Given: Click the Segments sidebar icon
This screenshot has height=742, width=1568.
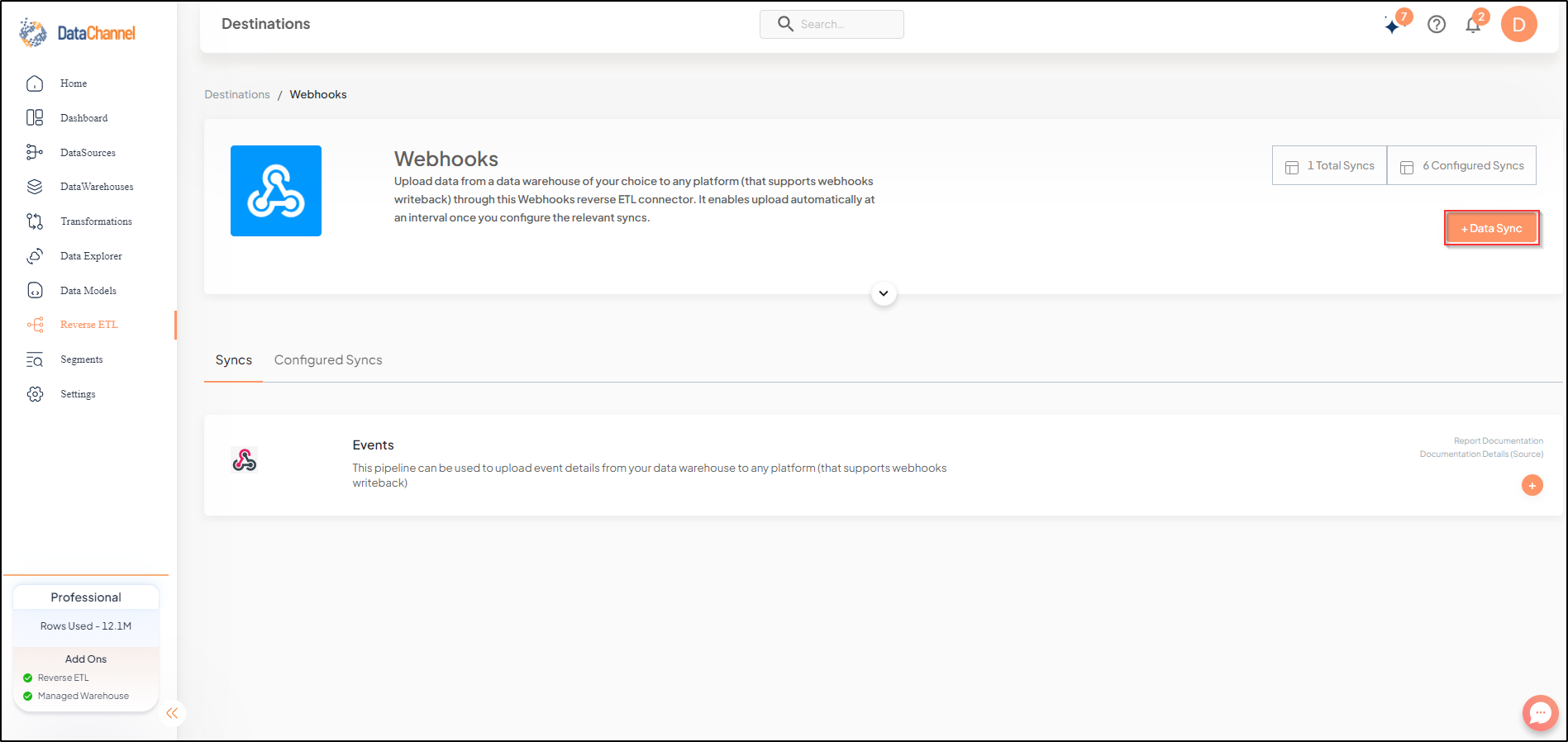Looking at the screenshot, I should point(35,359).
